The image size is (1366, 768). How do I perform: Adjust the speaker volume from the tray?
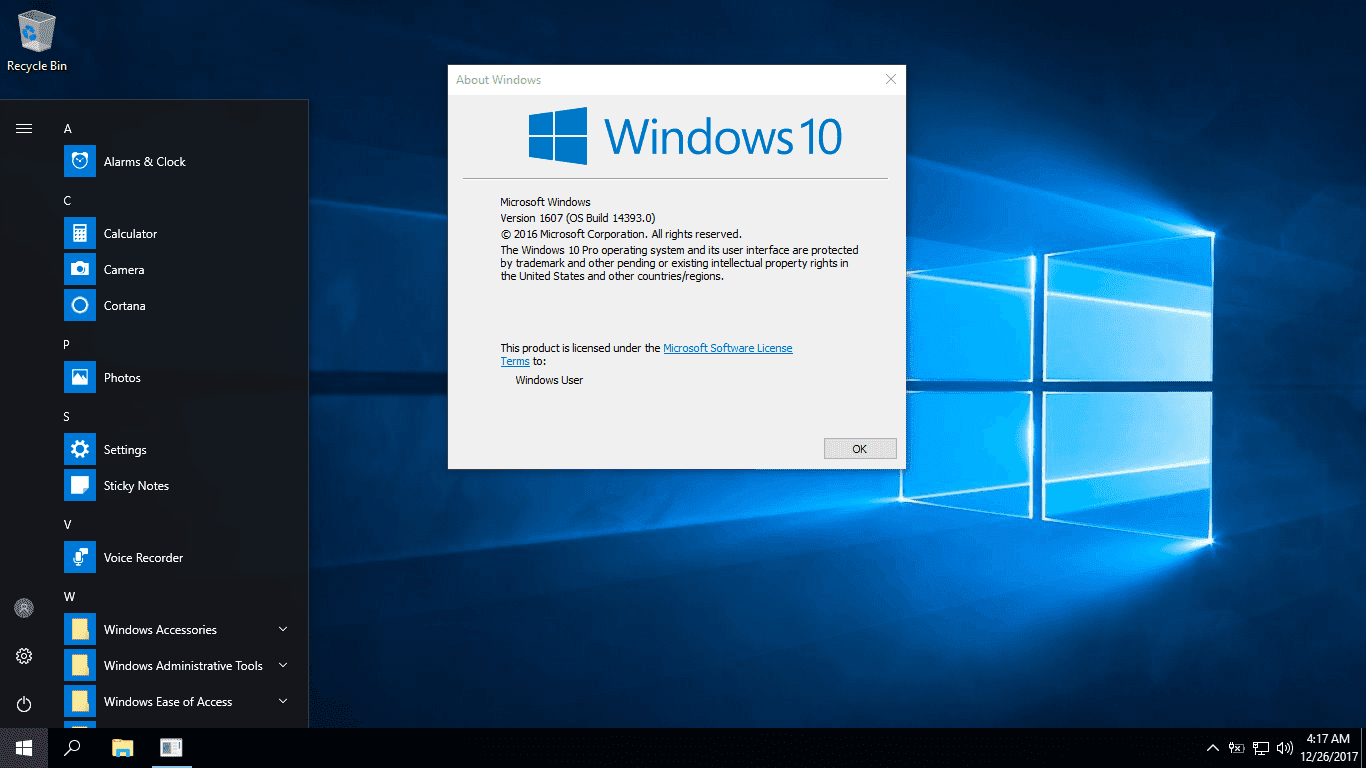[1284, 747]
